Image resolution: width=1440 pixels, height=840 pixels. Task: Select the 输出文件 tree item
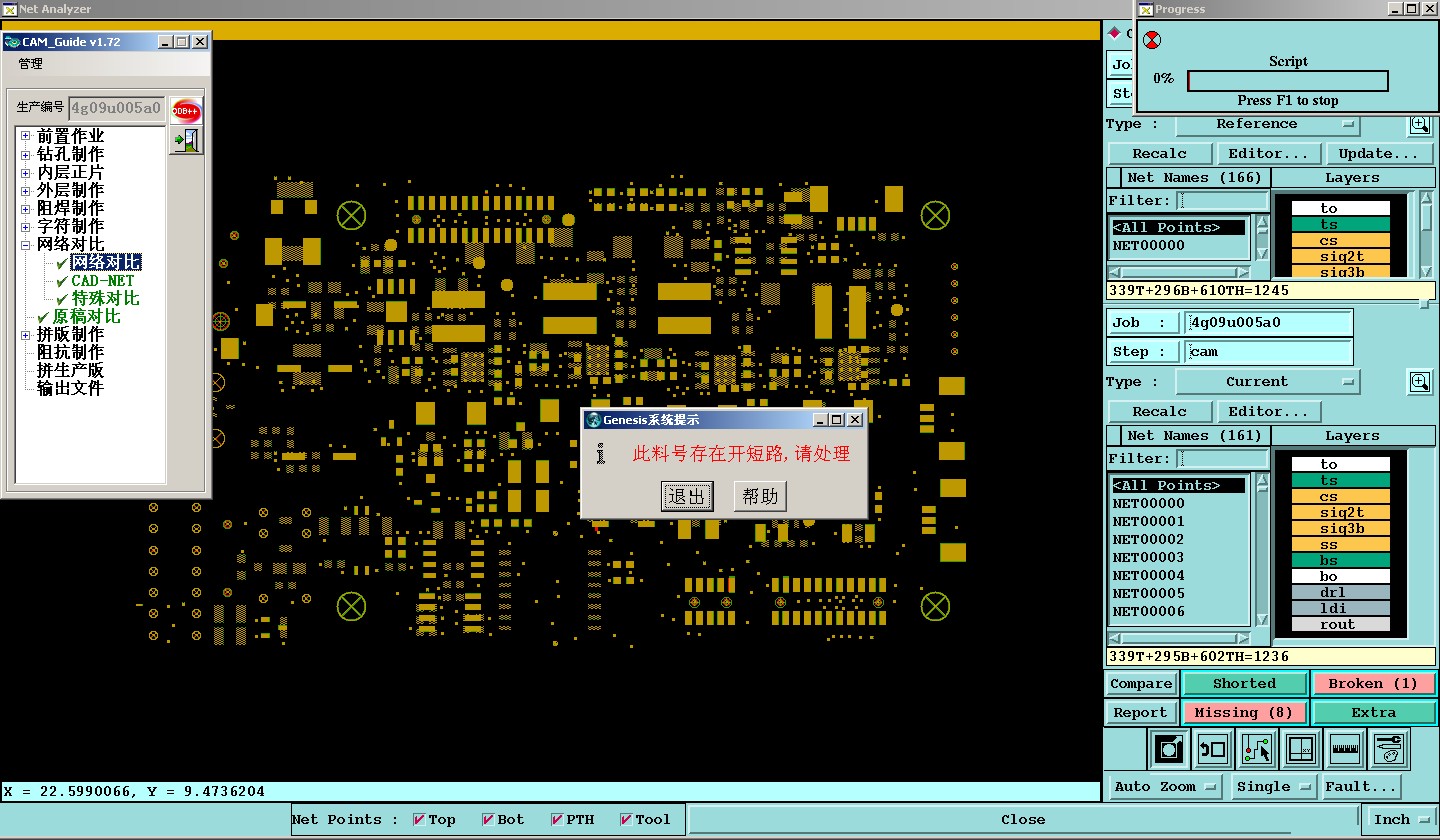pyautogui.click(x=70, y=389)
